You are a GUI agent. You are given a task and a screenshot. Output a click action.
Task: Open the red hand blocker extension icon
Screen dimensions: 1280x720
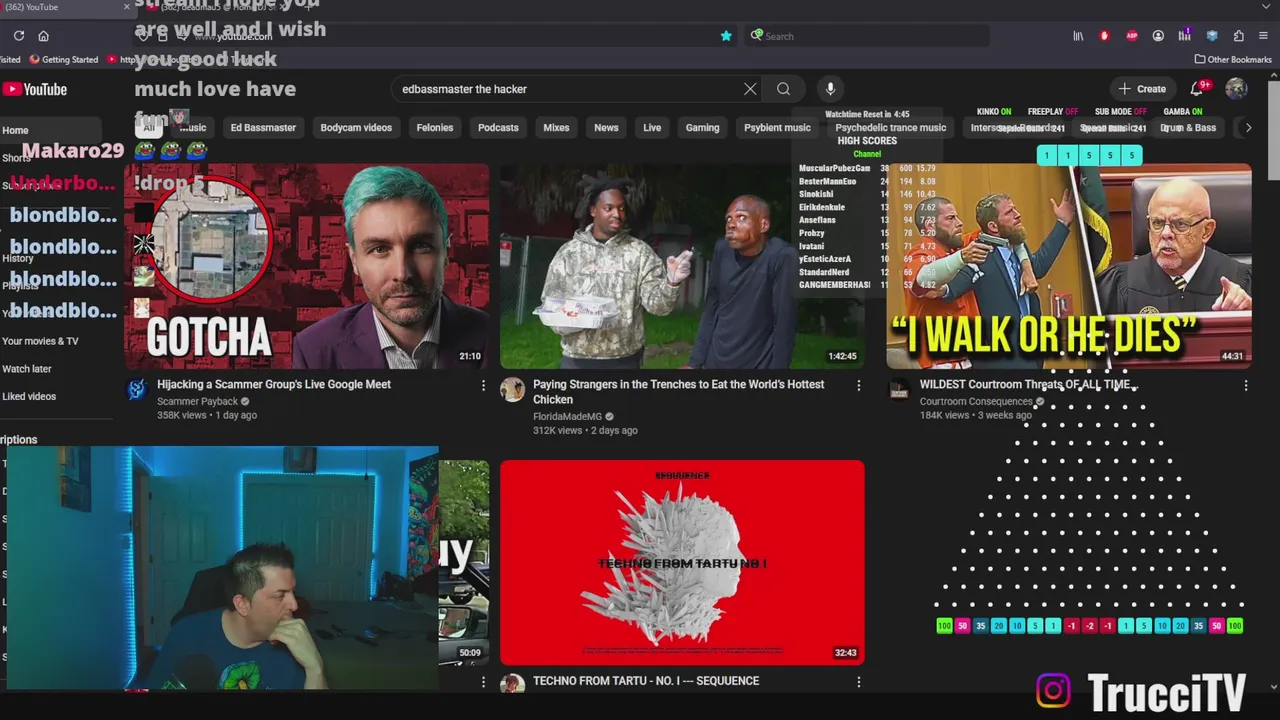tap(1105, 36)
